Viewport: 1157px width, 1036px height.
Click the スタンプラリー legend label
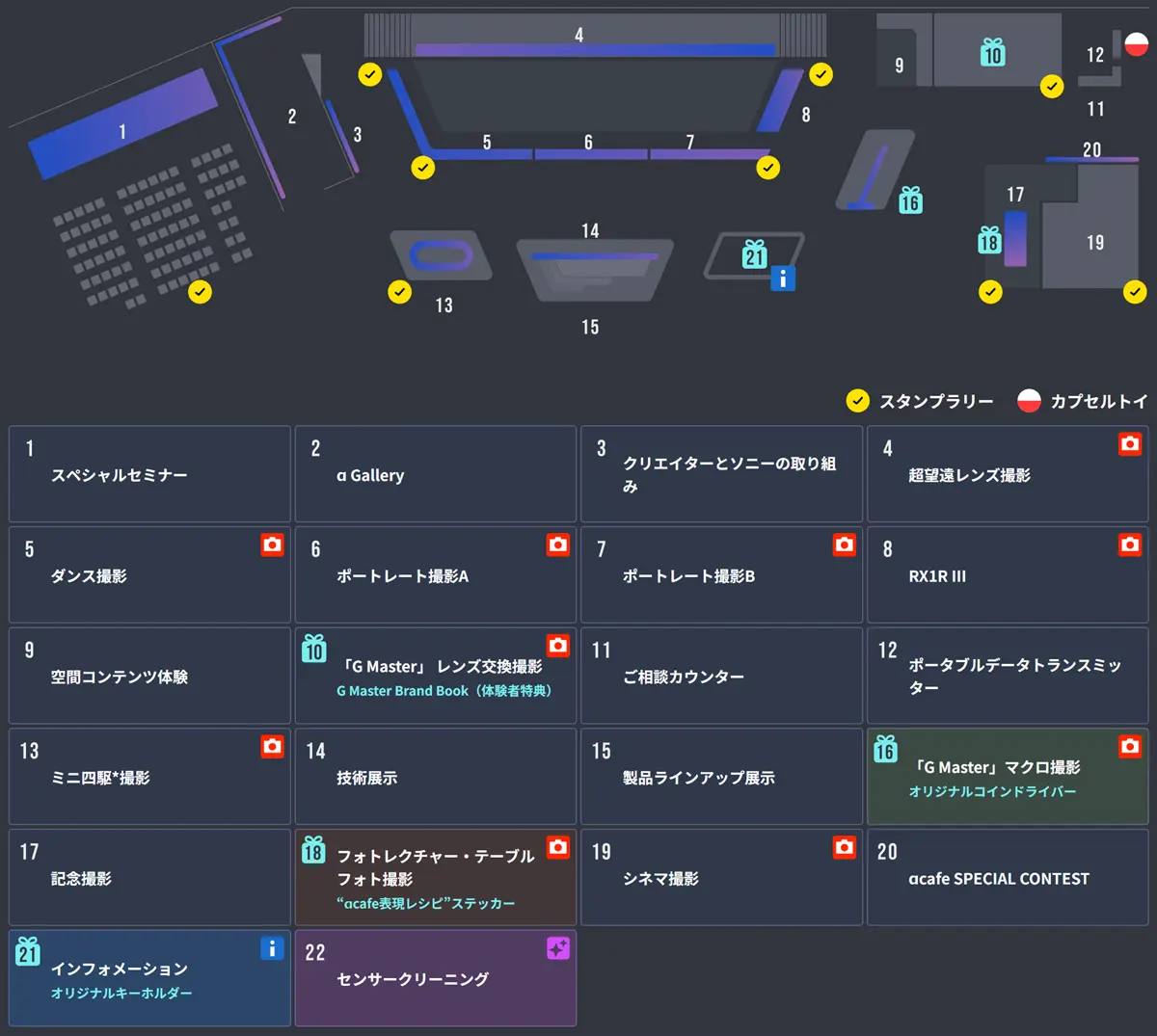pos(935,402)
